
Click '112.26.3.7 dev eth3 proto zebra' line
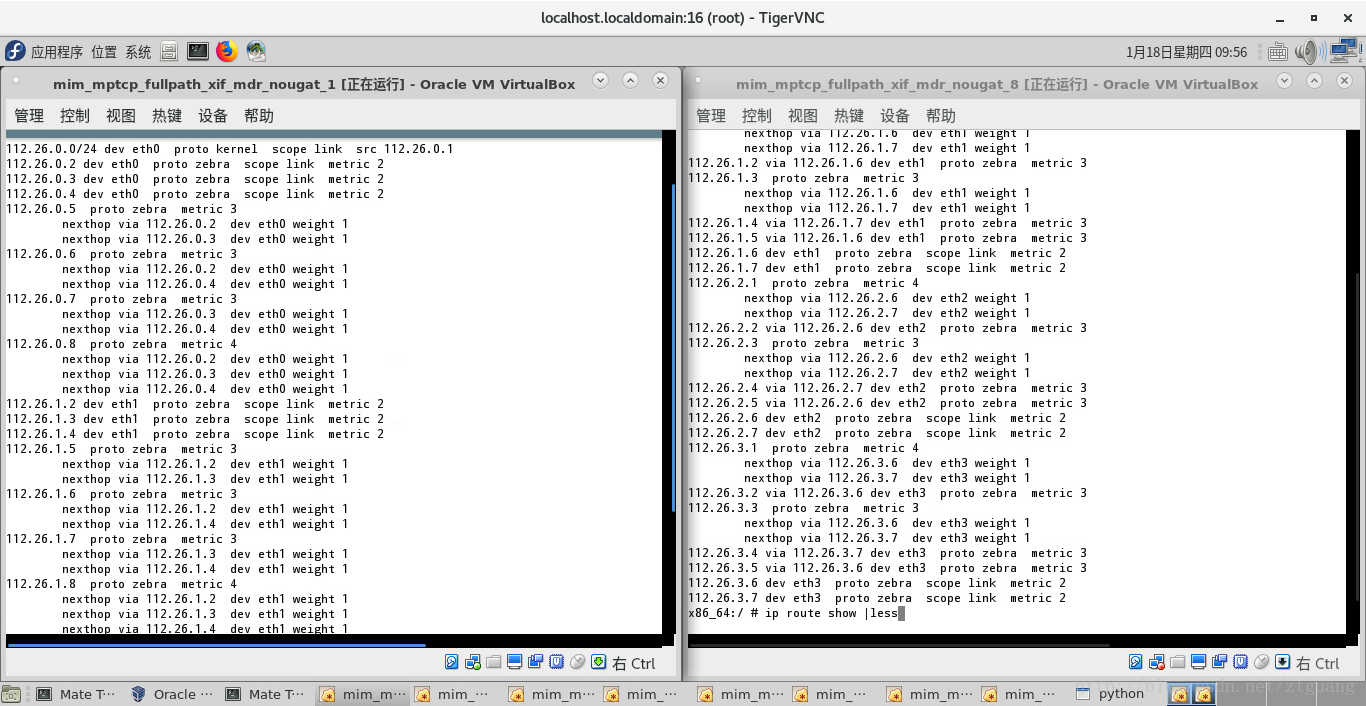877,598
